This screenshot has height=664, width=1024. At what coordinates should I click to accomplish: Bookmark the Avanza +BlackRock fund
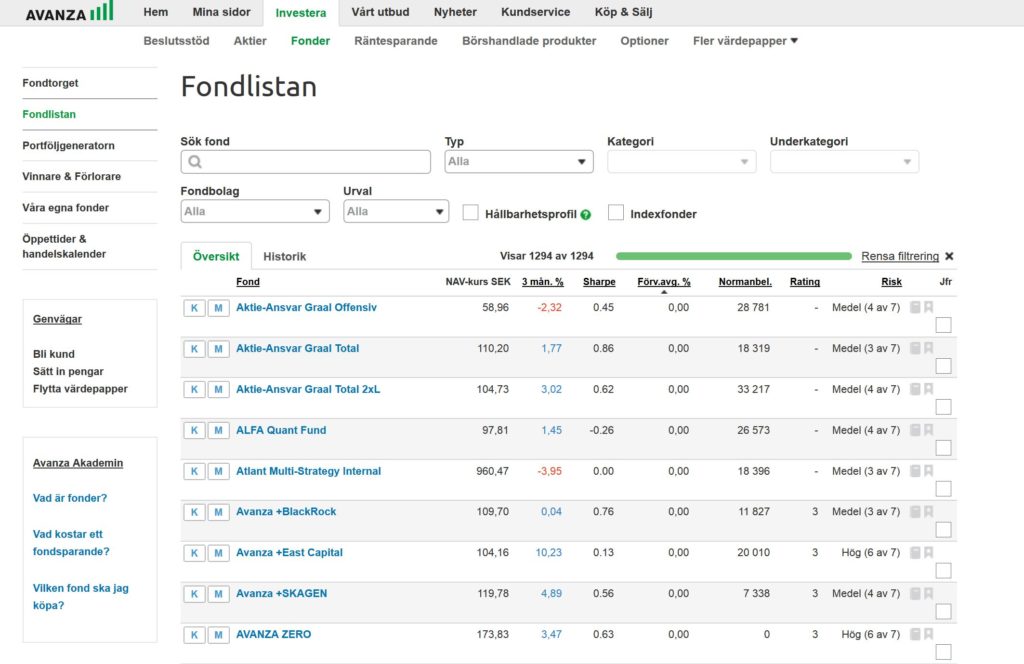(x=929, y=511)
